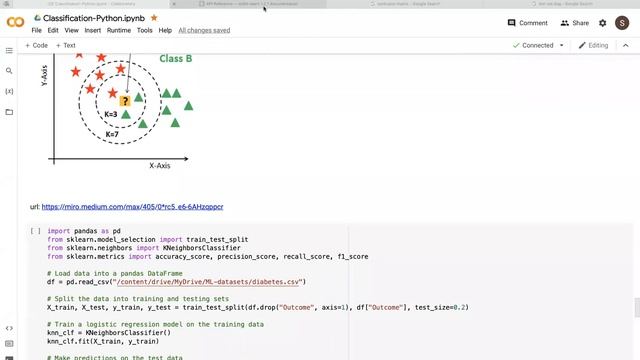Click the diabetes.csv file path string
Viewport: 640px width, 360px height.
coord(207,282)
